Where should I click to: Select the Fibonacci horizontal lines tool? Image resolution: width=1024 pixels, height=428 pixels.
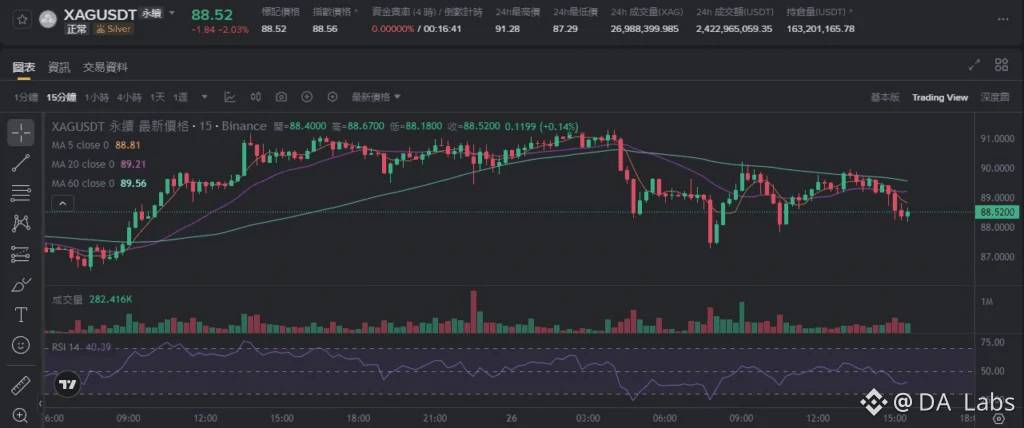click(21, 193)
